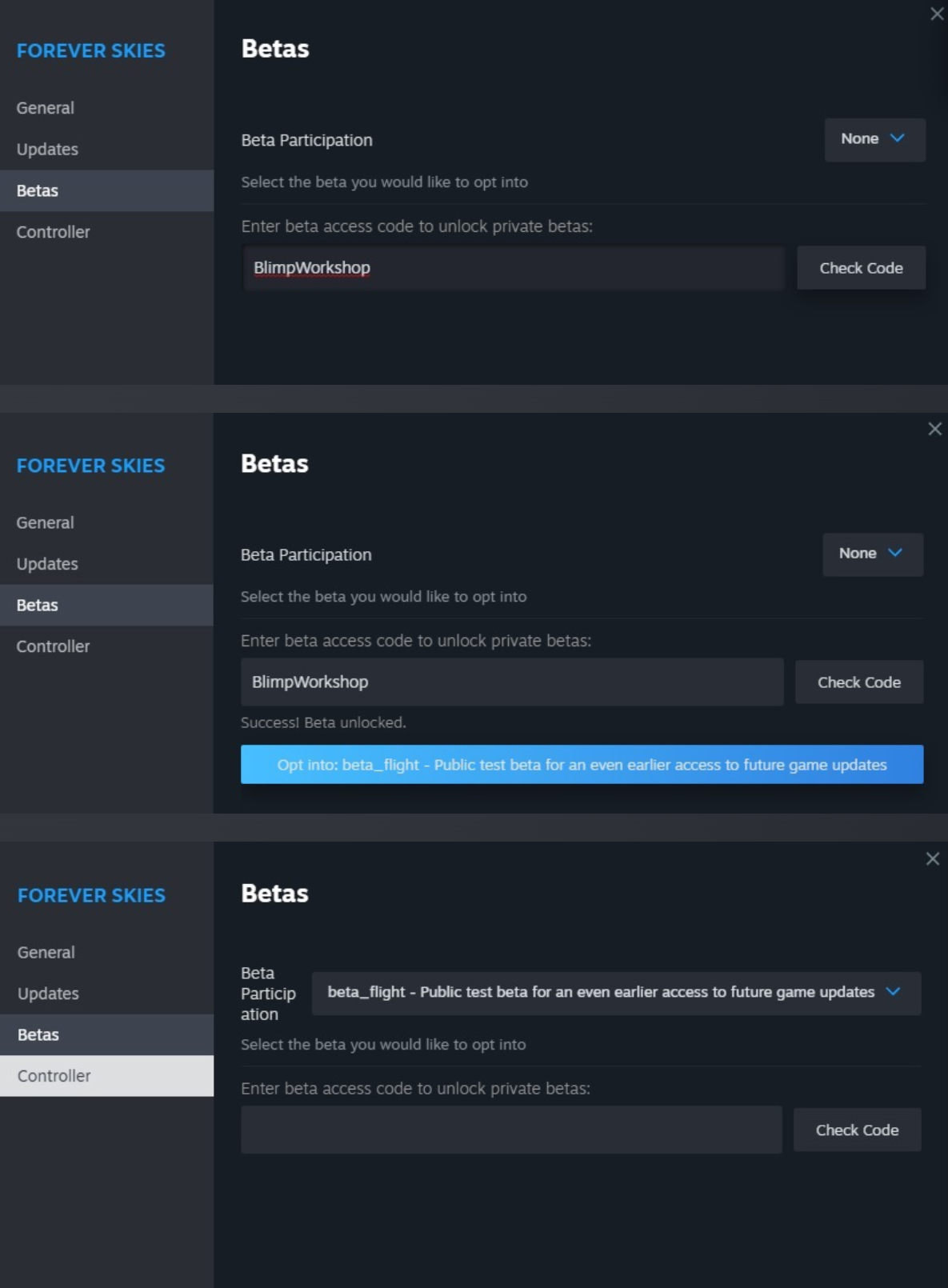Image resolution: width=948 pixels, height=1288 pixels.
Task: Choose Updates in the middle dialog sidebar
Action: click(x=106, y=564)
